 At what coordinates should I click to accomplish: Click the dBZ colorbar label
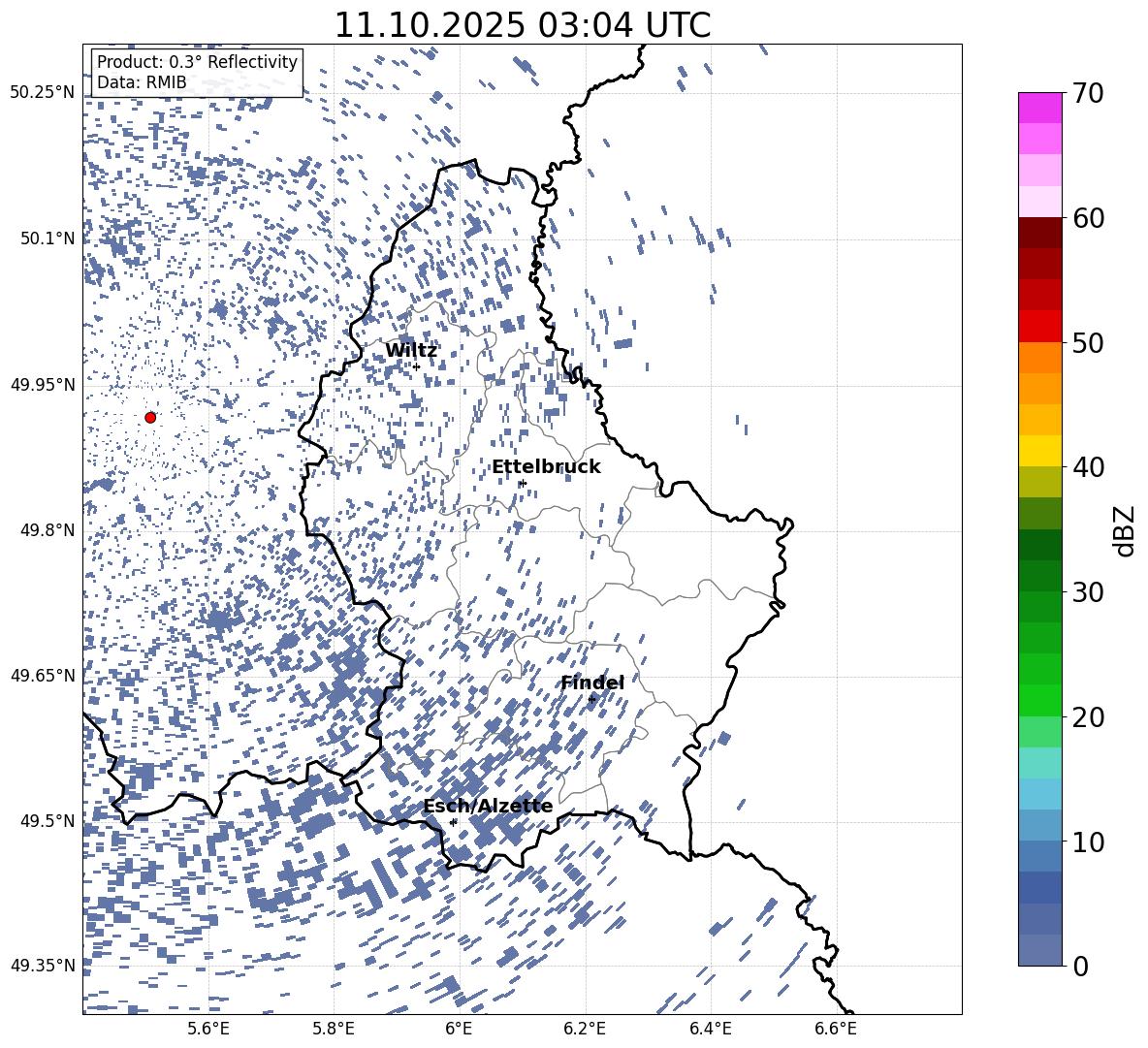coord(1124,530)
